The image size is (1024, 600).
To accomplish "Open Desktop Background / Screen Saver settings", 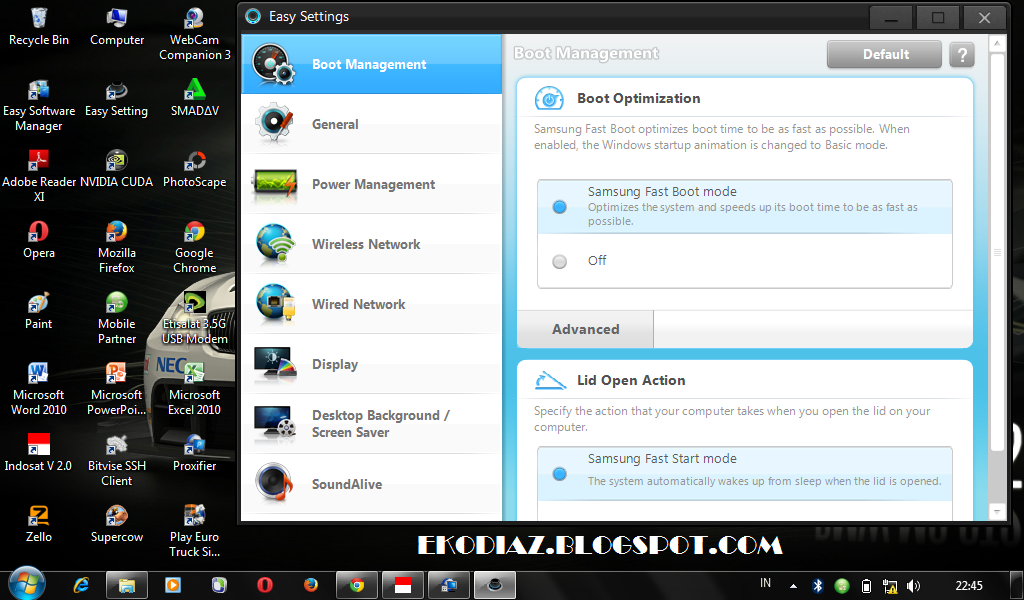I will pos(371,424).
